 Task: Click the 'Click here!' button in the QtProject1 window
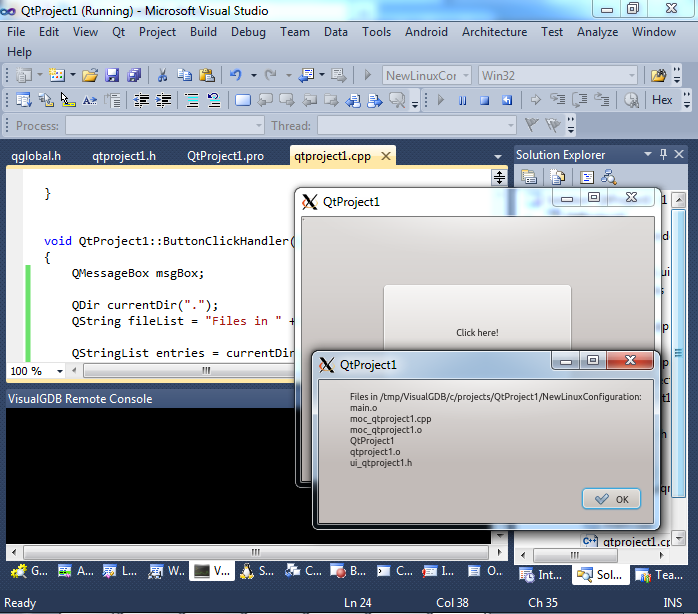tap(477, 318)
